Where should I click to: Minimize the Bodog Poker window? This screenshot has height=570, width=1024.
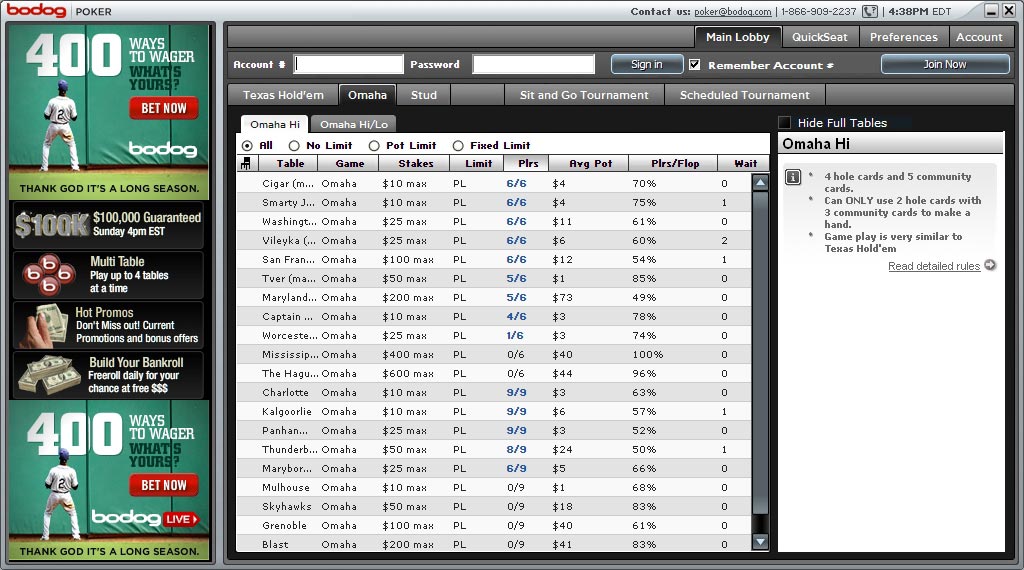coord(991,11)
